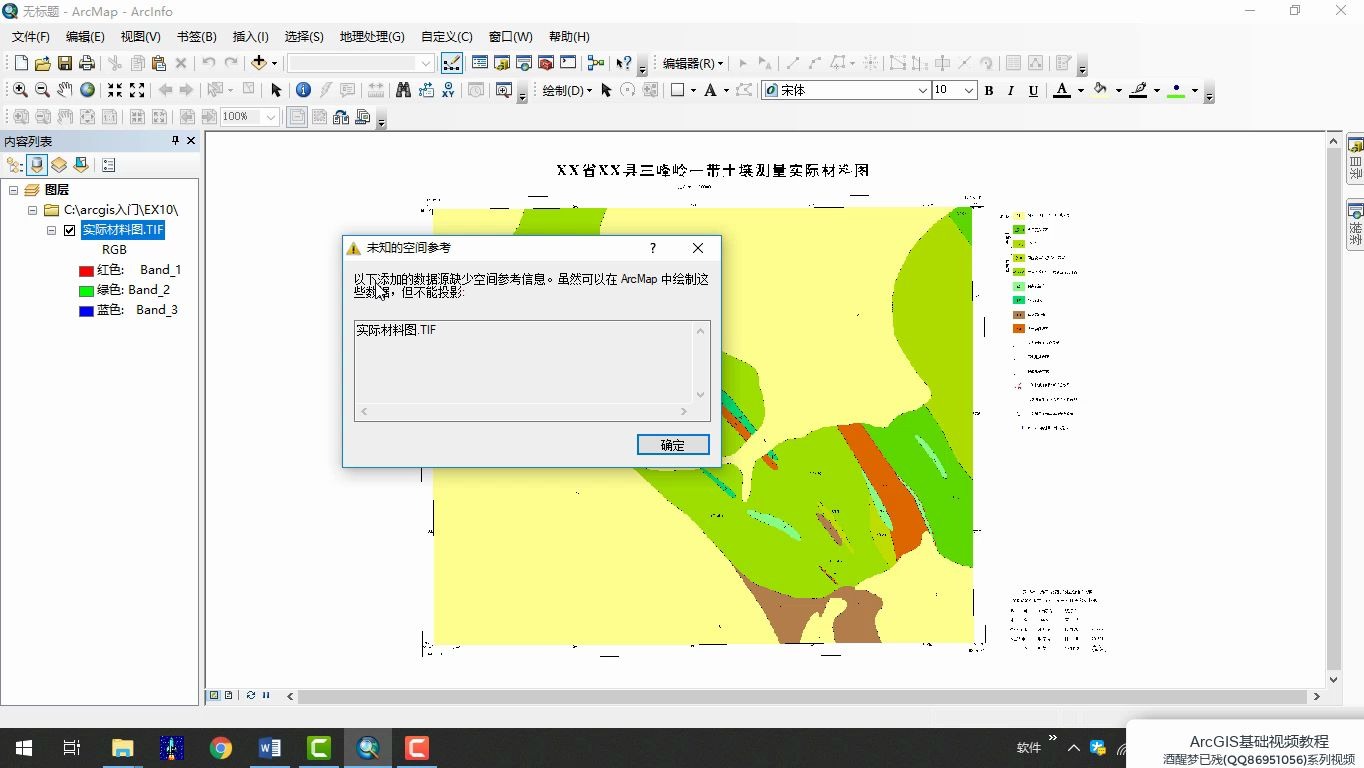Select the Zoom In magnifier tool

pos(20,90)
